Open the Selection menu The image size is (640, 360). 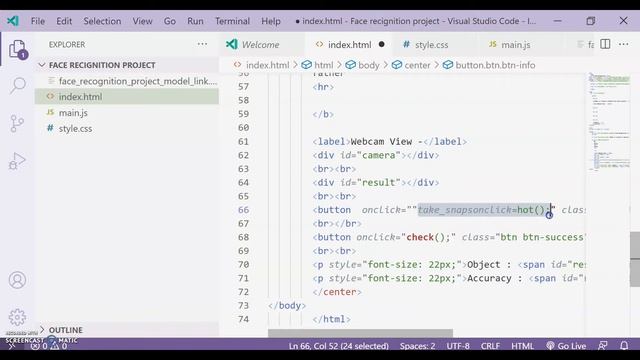point(102,21)
